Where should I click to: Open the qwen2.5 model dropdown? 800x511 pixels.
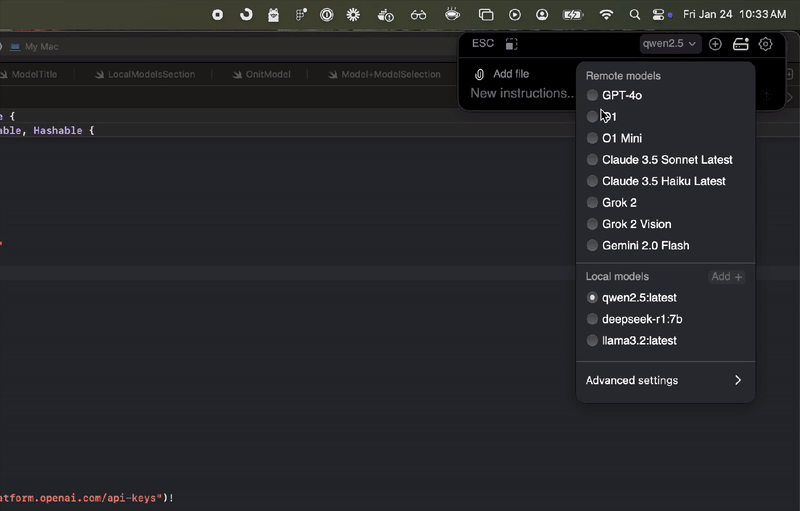(670, 44)
